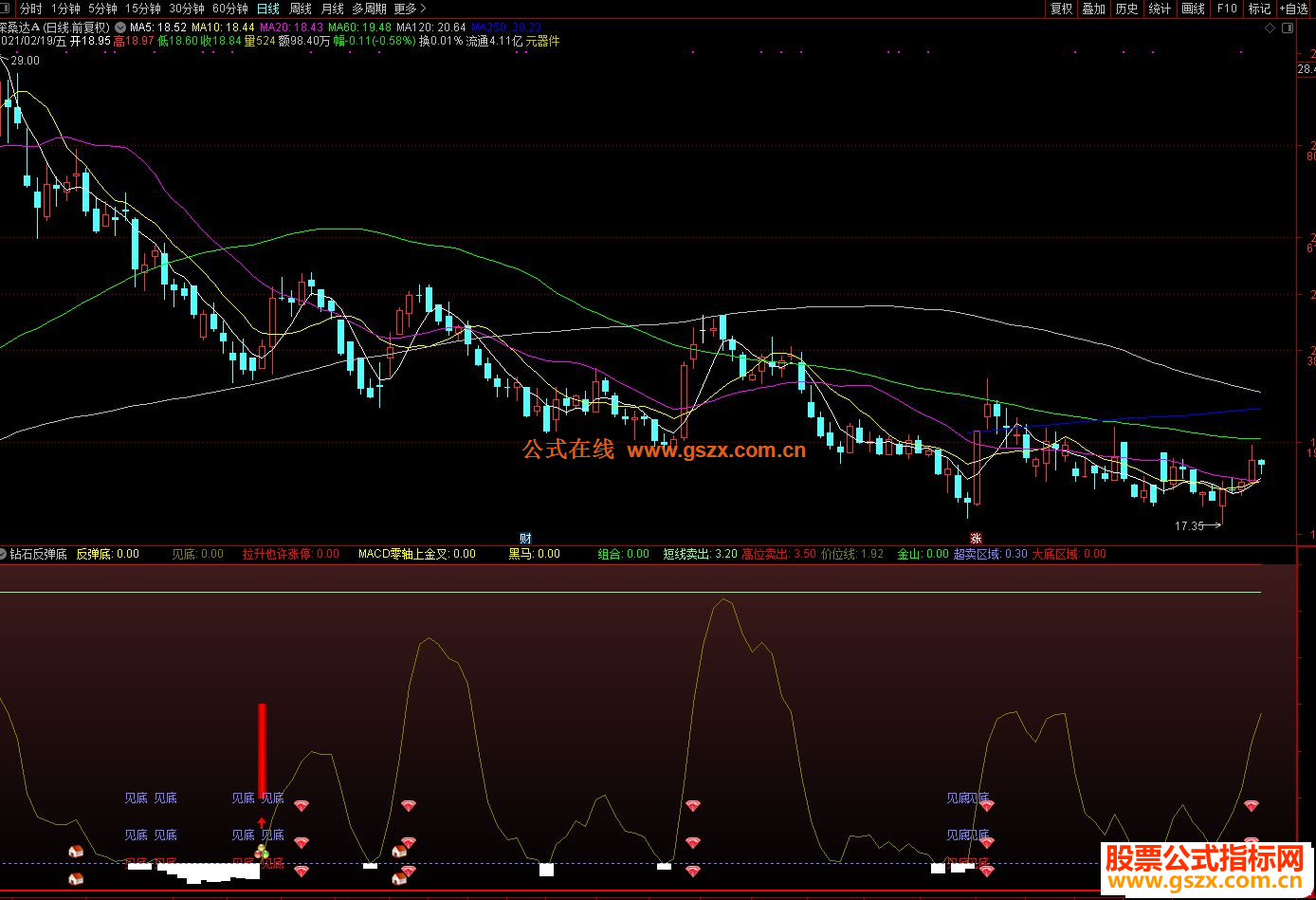1316x900 pixels.
Task: Click the MA5: 18.52 indicator label
Action: point(157,28)
